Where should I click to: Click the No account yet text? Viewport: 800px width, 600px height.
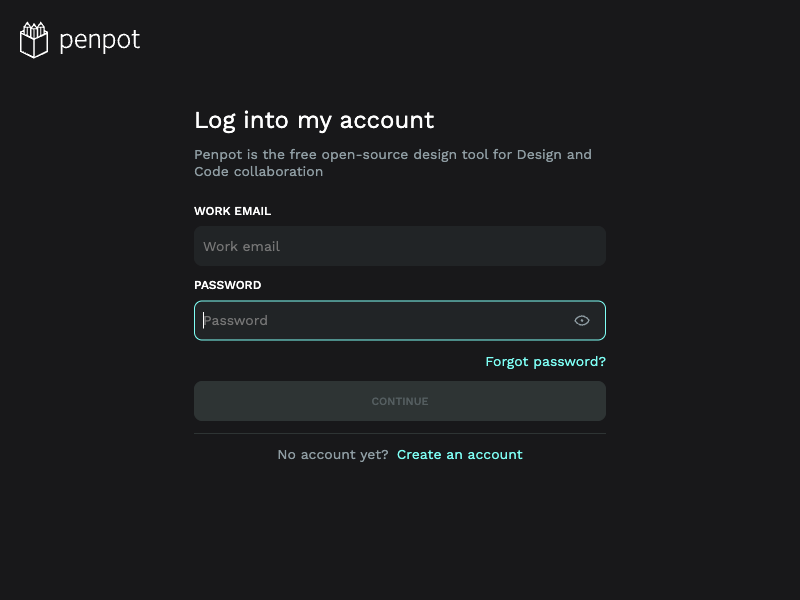click(332, 454)
